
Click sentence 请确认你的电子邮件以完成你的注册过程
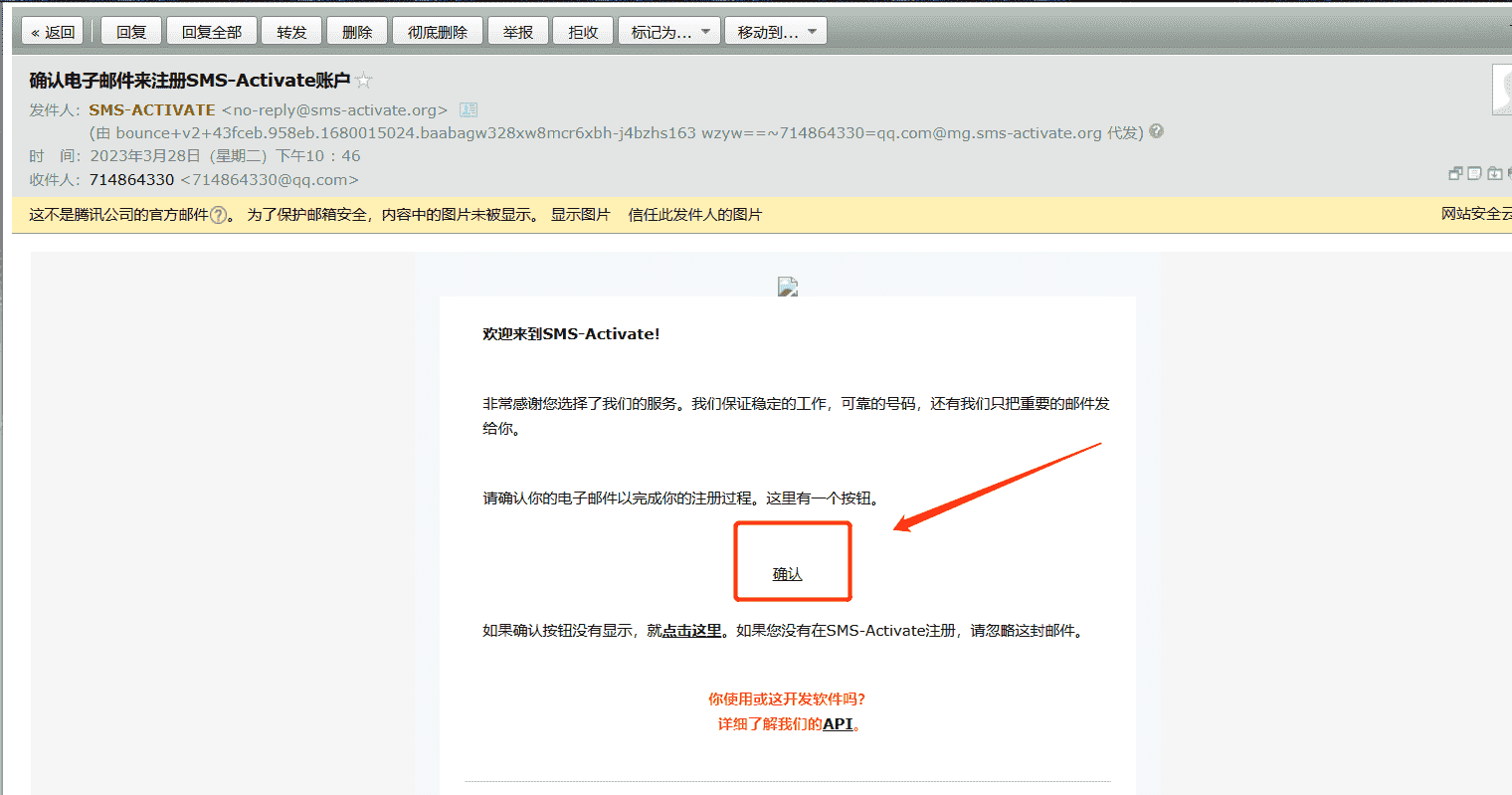click(620, 498)
